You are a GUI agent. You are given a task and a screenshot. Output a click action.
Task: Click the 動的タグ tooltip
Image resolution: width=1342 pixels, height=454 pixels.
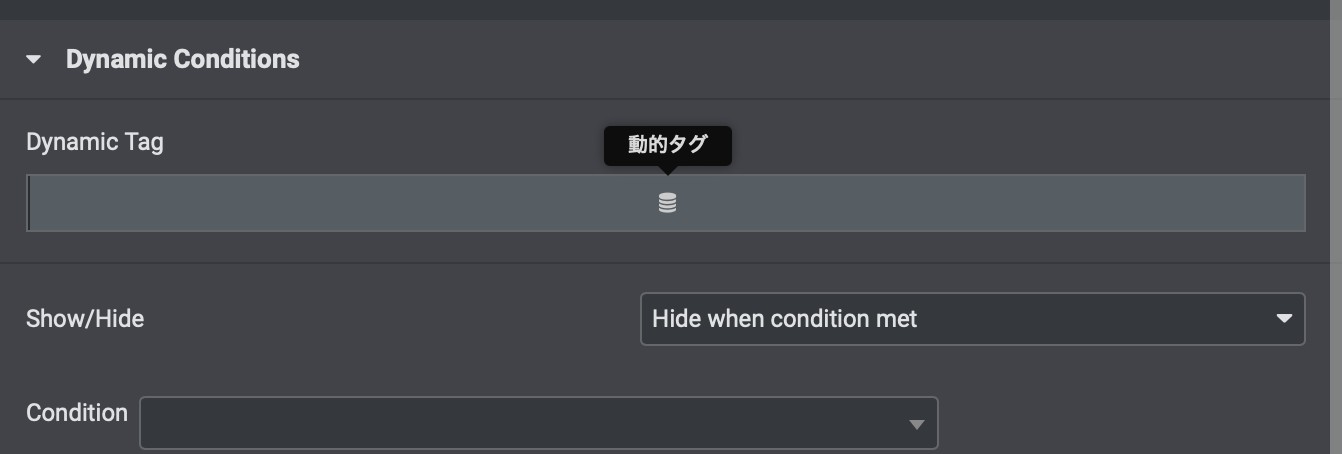click(668, 145)
